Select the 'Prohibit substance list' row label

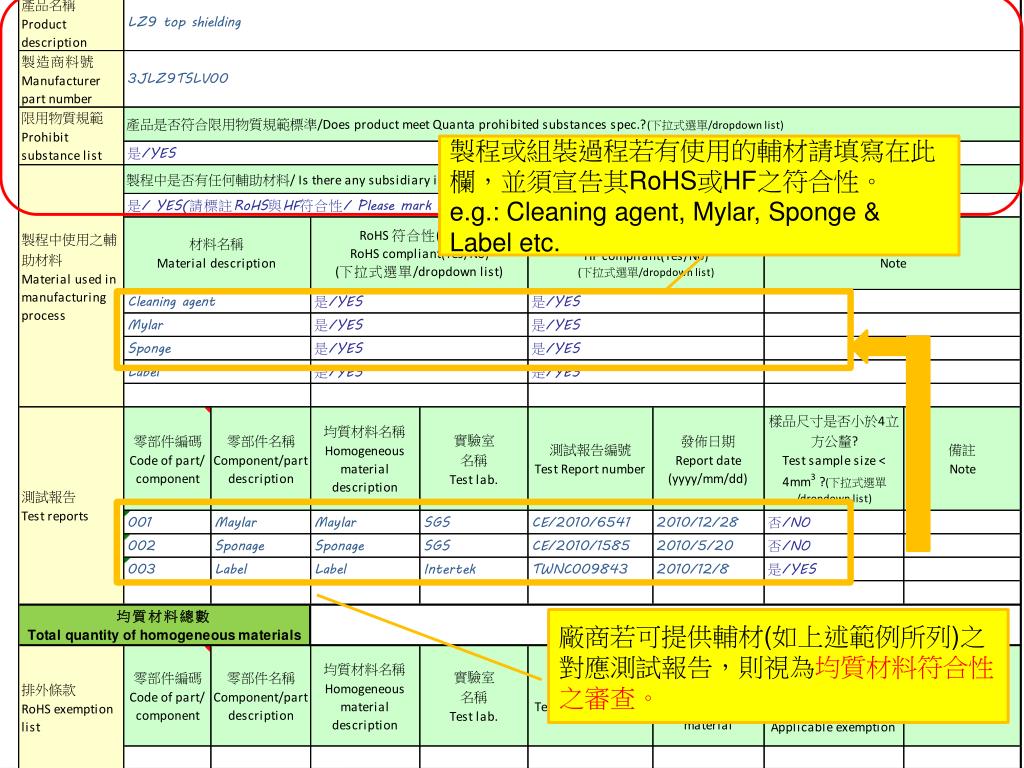click(x=71, y=136)
